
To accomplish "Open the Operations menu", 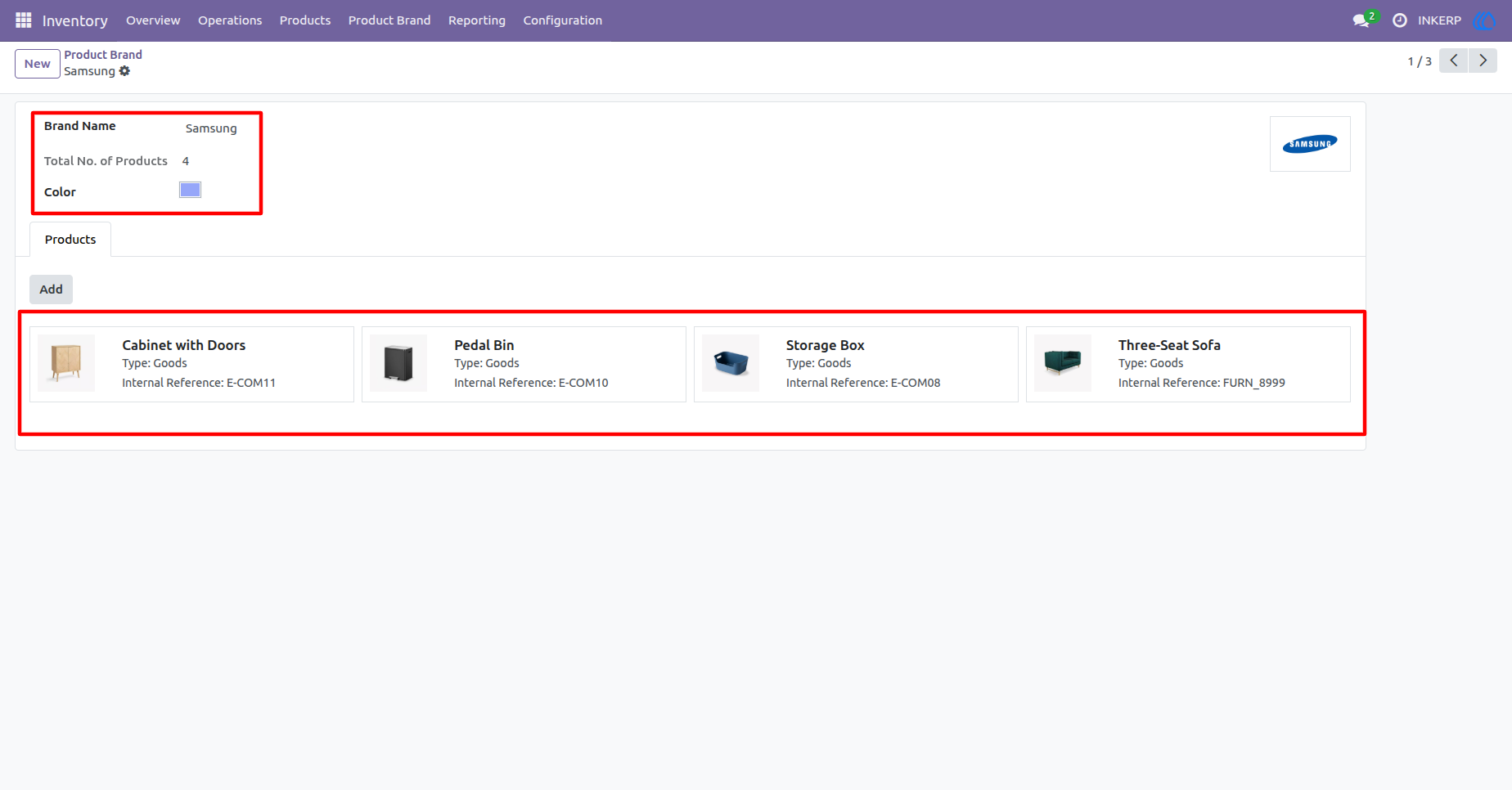I will (230, 20).
